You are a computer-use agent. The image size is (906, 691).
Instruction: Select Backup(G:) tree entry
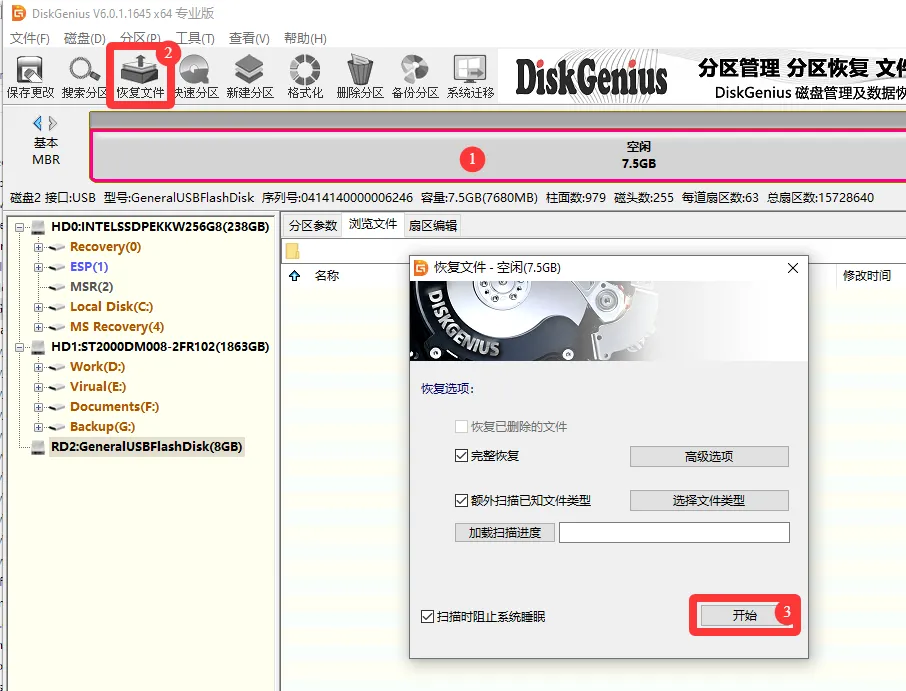pyautogui.click(x=102, y=428)
